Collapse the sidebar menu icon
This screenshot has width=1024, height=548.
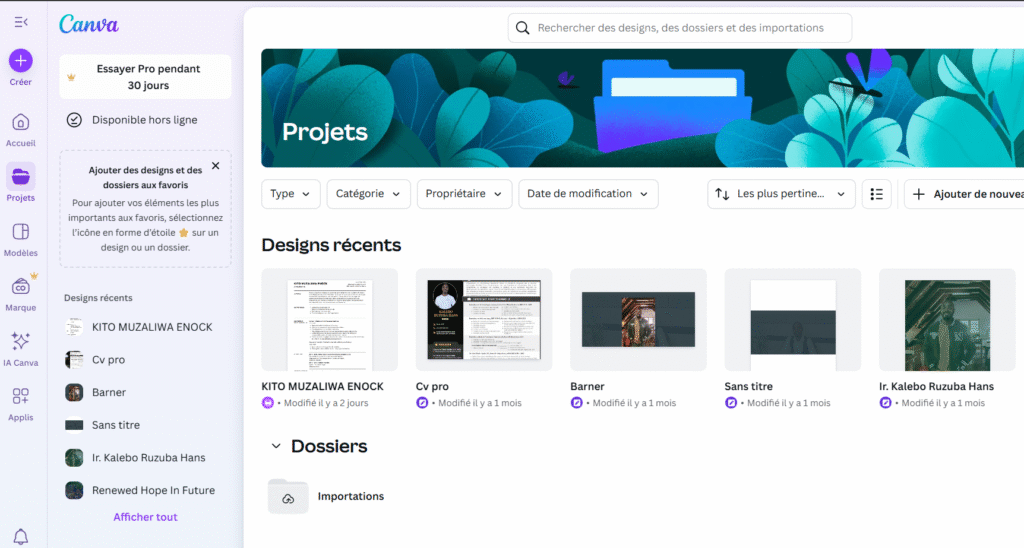tap(21, 22)
